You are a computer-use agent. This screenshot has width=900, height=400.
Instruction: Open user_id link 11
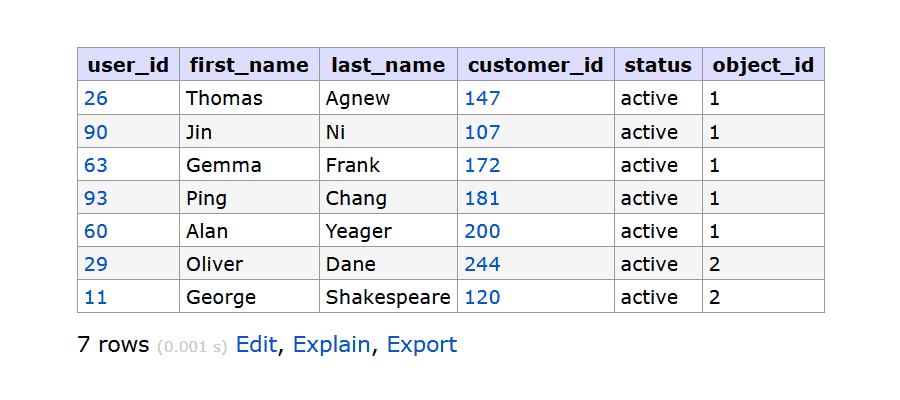pos(95,297)
